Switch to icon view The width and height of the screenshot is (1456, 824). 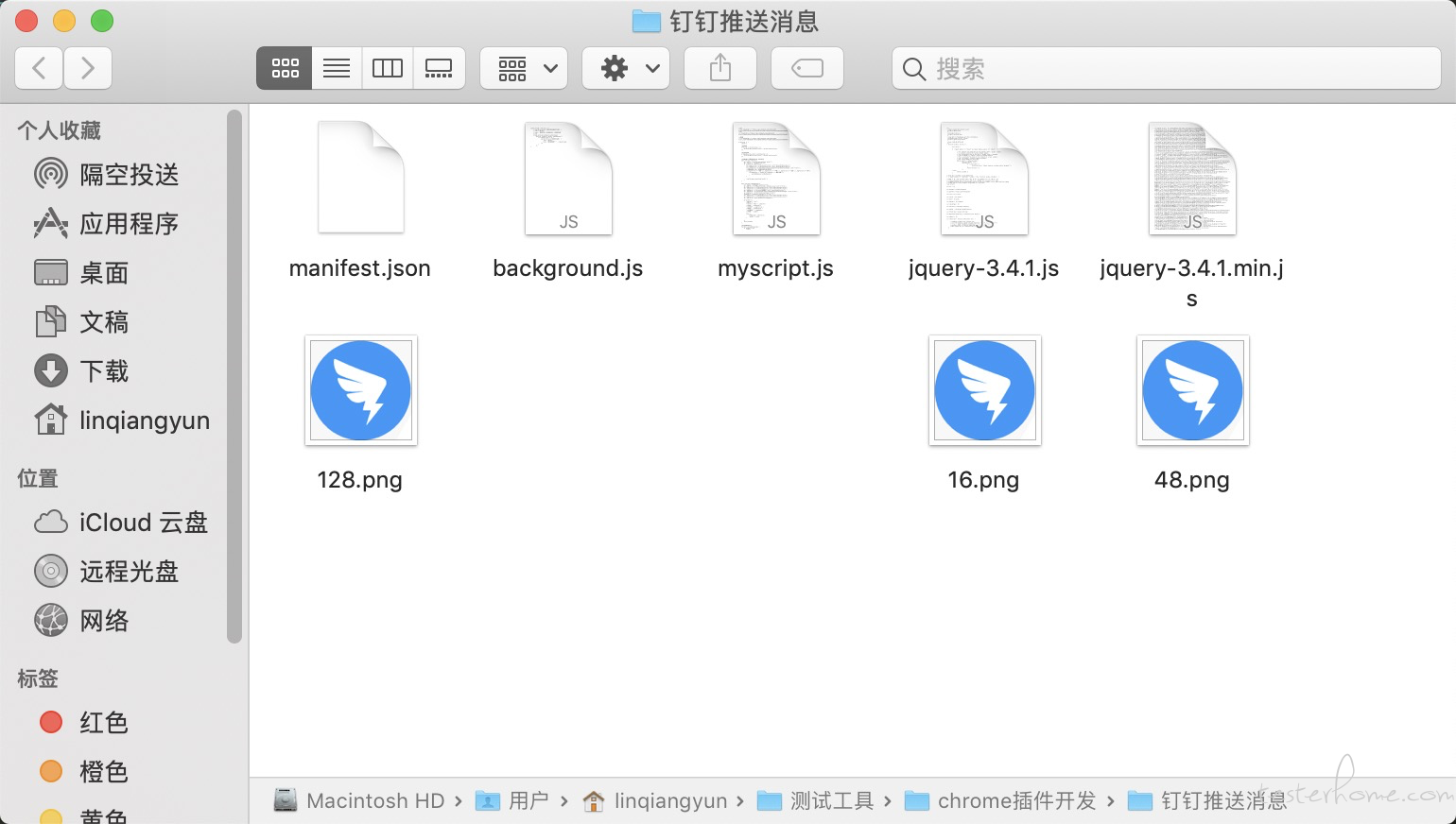tap(285, 68)
